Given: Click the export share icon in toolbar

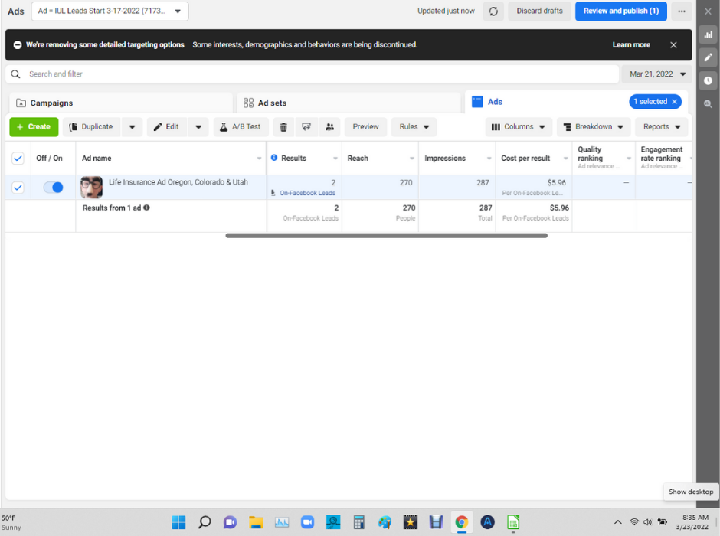Looking at the screenshot, I should (x=306, y=127).
